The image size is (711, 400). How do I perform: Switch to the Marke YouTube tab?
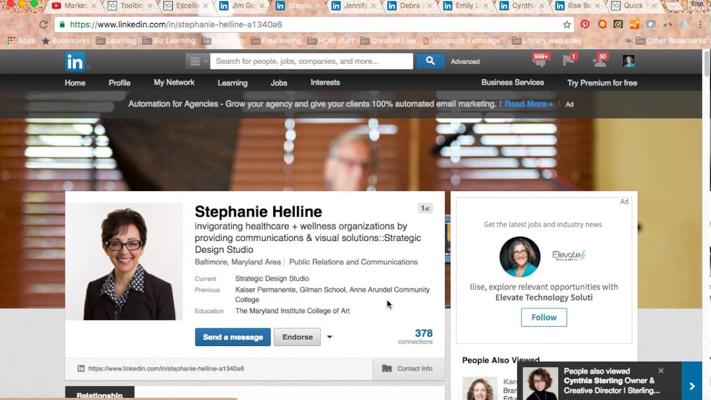pyautogui.click(x=74, y=6)
